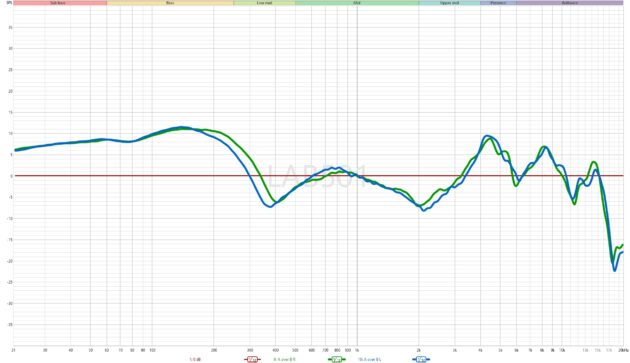Click the red legend label text
This screenshot has height=363, width=630.
point(195,359)
